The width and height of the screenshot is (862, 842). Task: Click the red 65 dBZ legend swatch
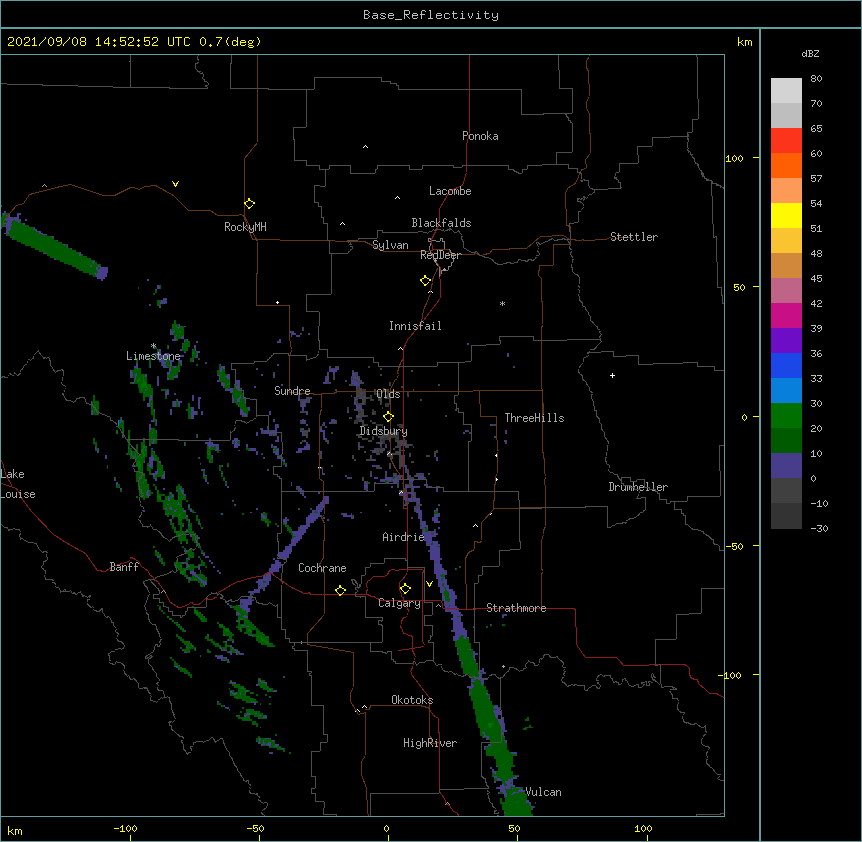[x=786, y=140]
